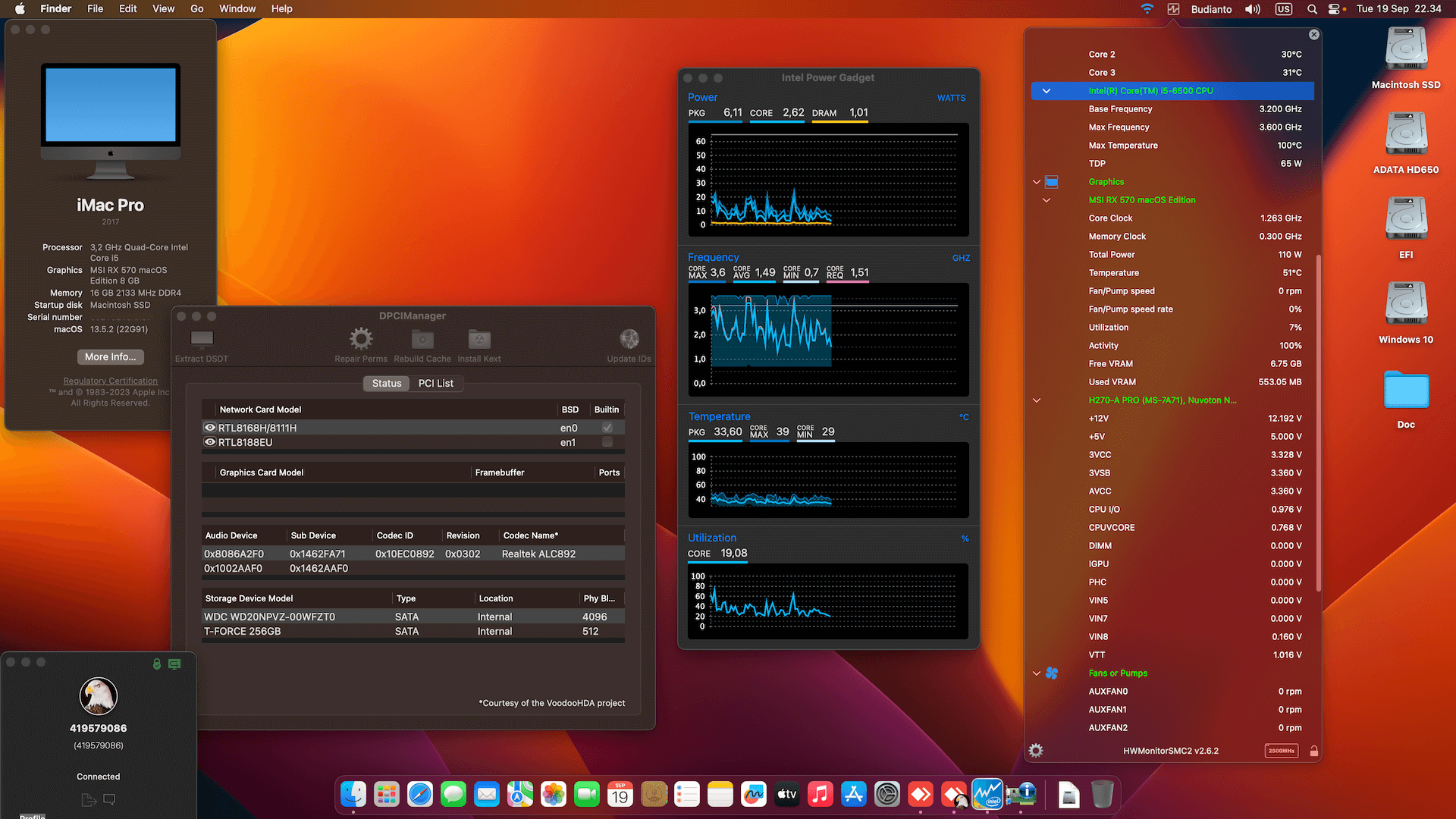The image size is (1456, 819).
Task: Open the Regulatory Certification link
Action: 110,381
